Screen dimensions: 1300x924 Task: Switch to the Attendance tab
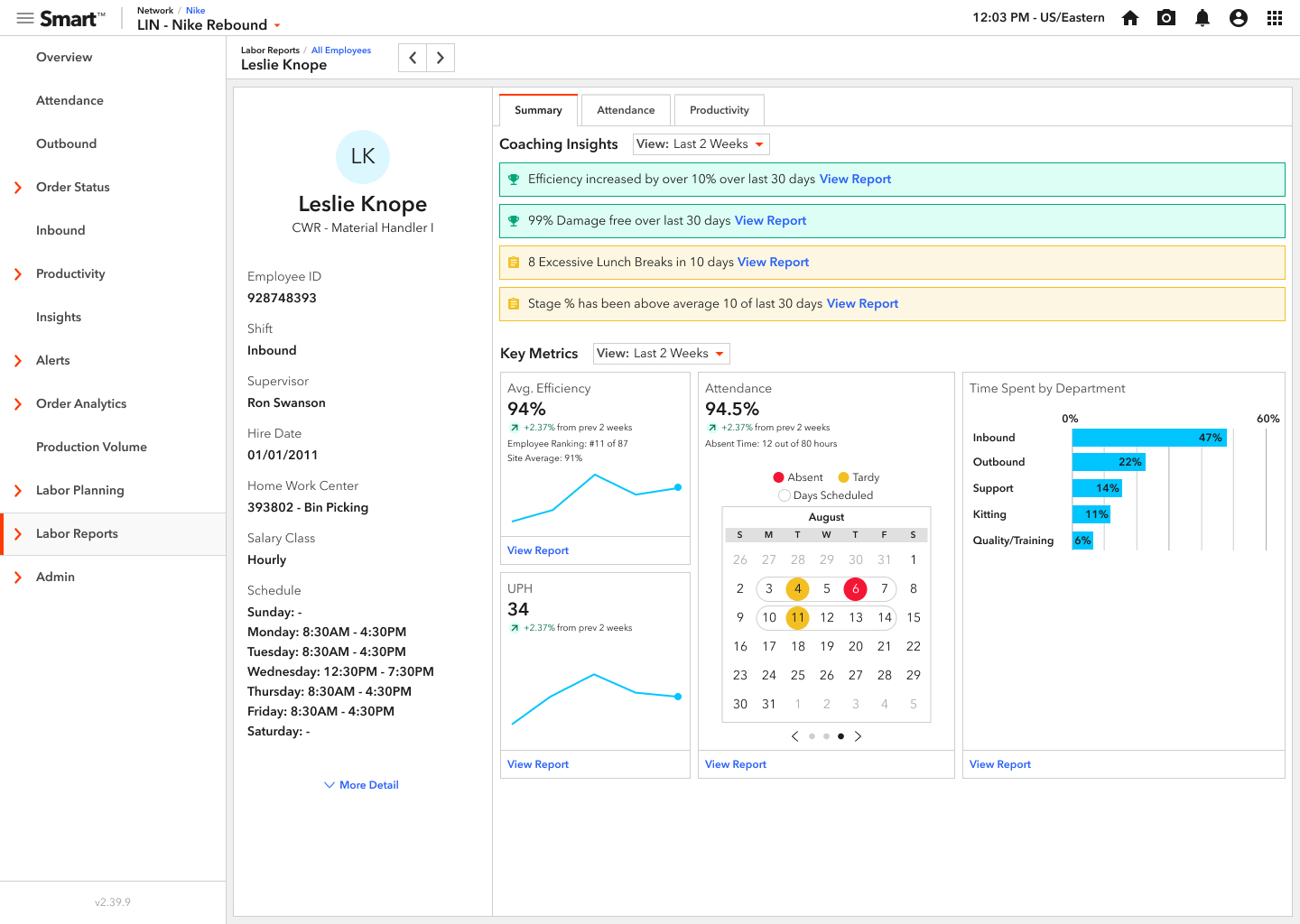(626, 110)
